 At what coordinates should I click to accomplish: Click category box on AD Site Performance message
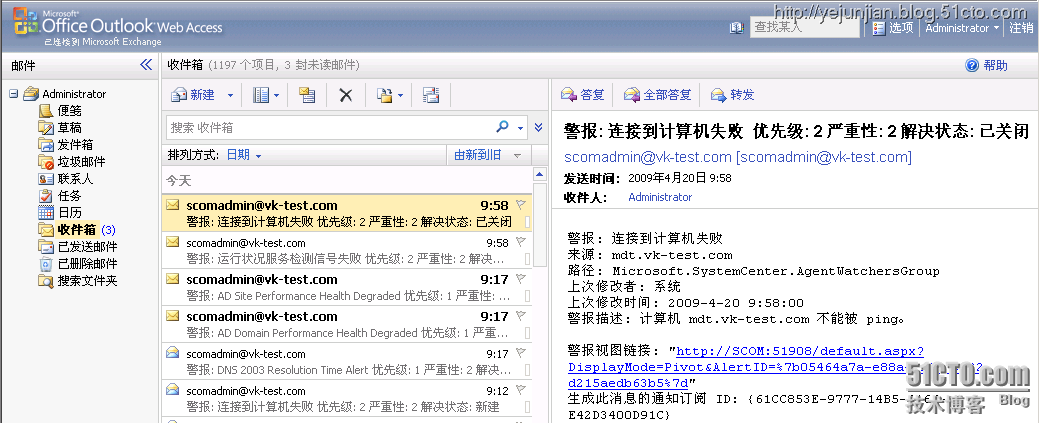point(527,296)
